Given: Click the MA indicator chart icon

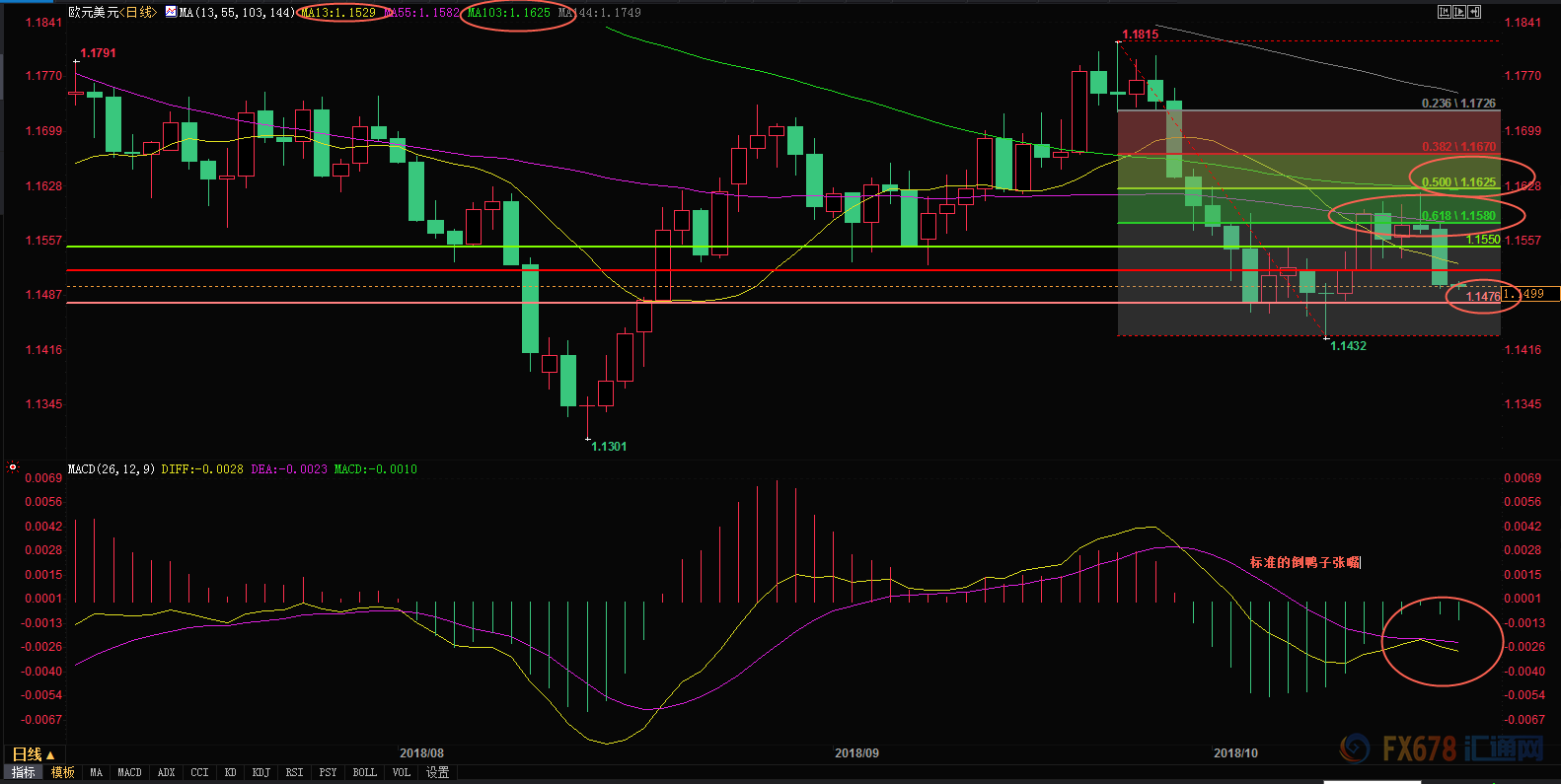Looking at the screenshot, I should click(171, 12).
